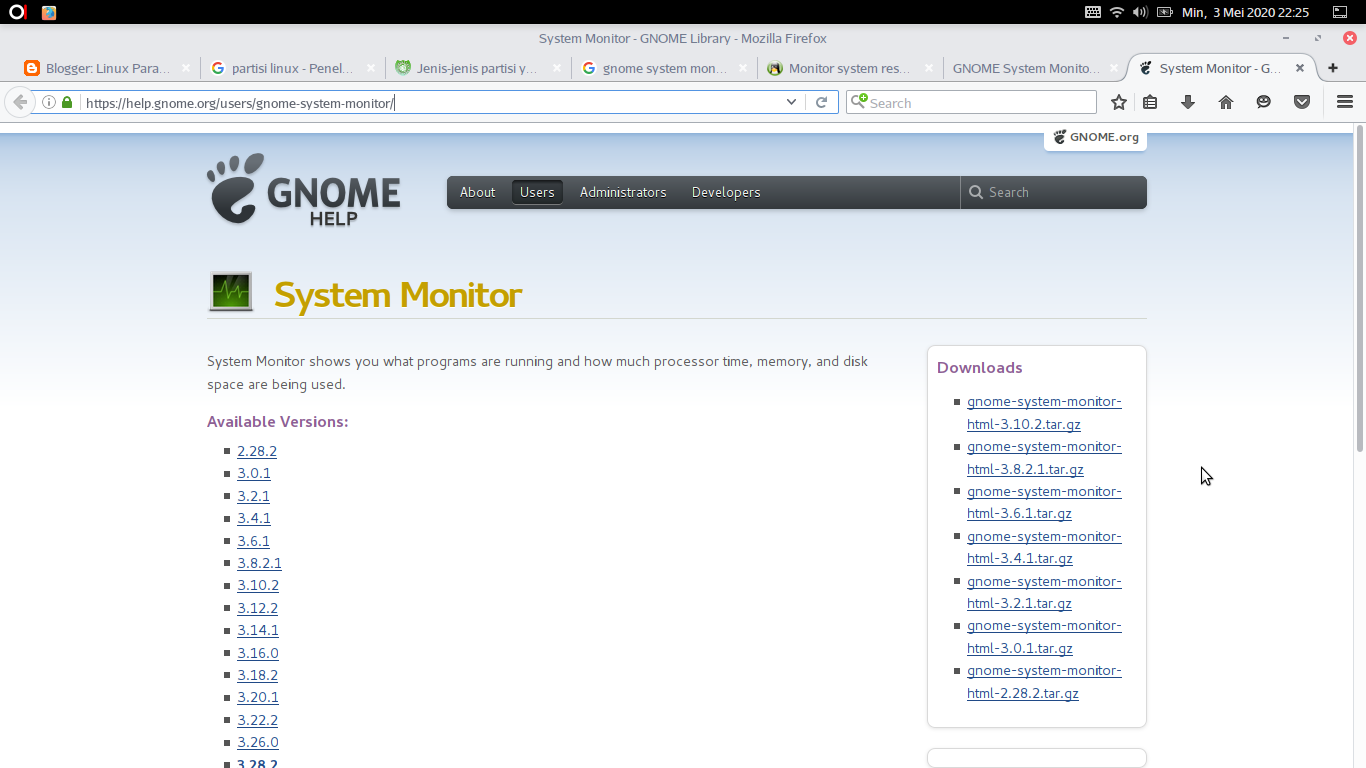Open the downloads list arrow icon
Image resolution: width=1366 pixels, height=768 pixels.
[x=1188, y=102]
